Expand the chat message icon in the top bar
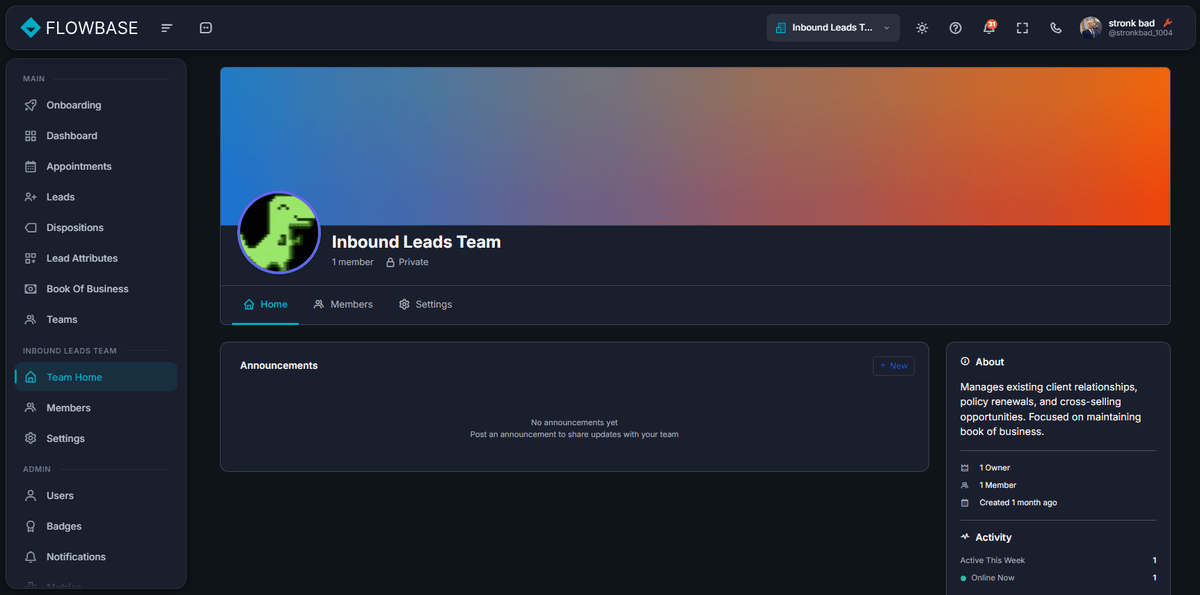Image resolution: width=1200 pixels, height=595 pixels. (x=205, y=27)
